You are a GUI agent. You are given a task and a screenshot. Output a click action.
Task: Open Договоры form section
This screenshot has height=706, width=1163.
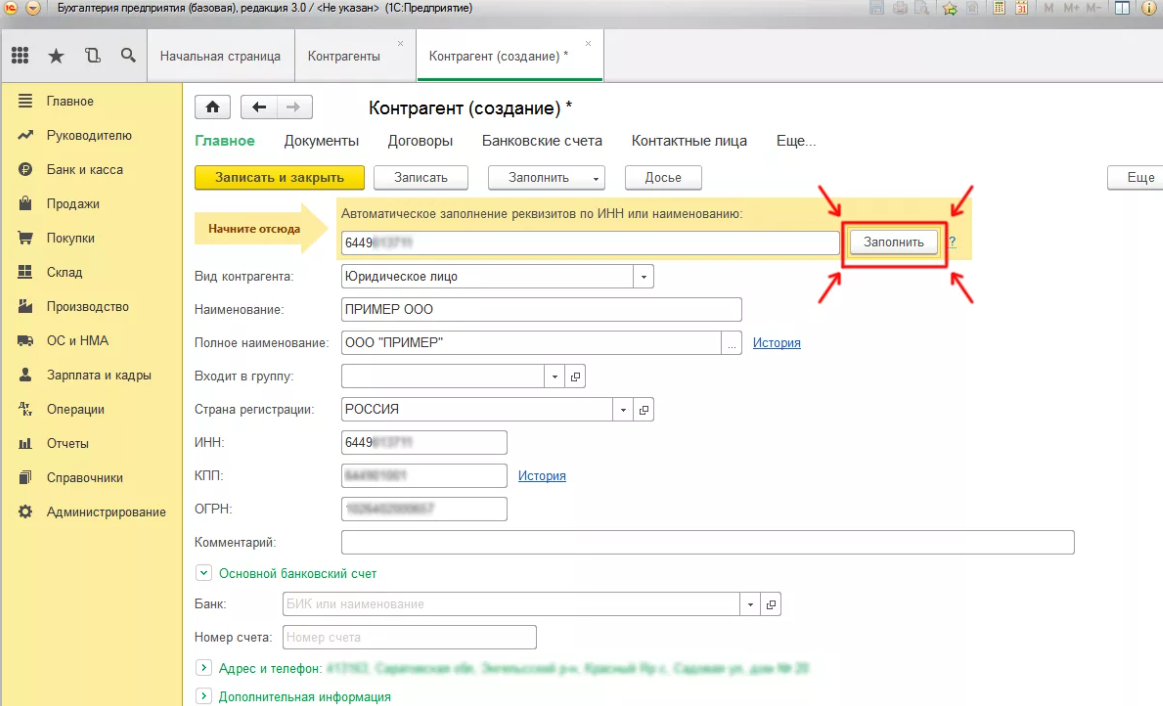tap(420, 141)
